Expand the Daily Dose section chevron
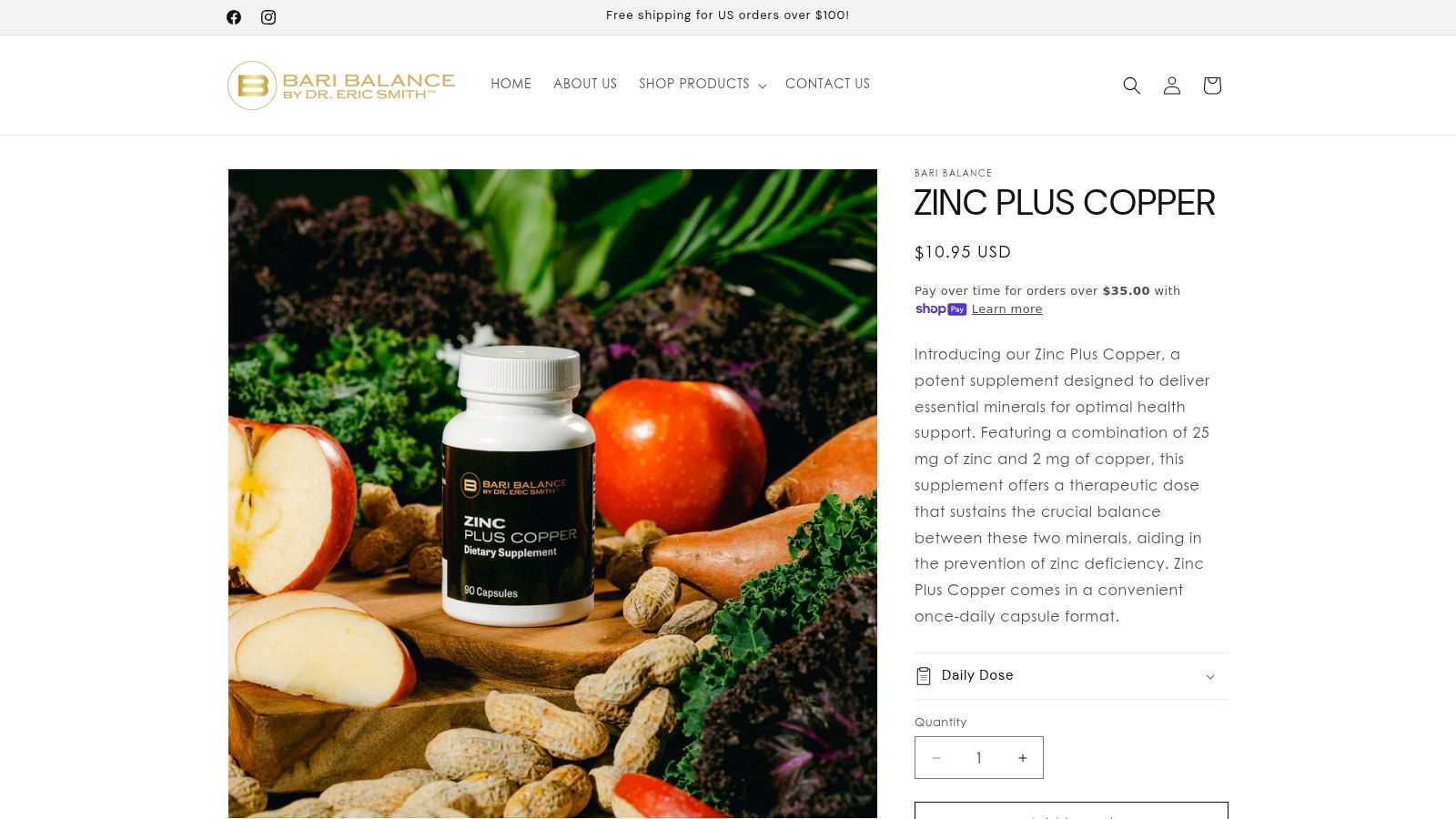 [x=1210, y=676]
